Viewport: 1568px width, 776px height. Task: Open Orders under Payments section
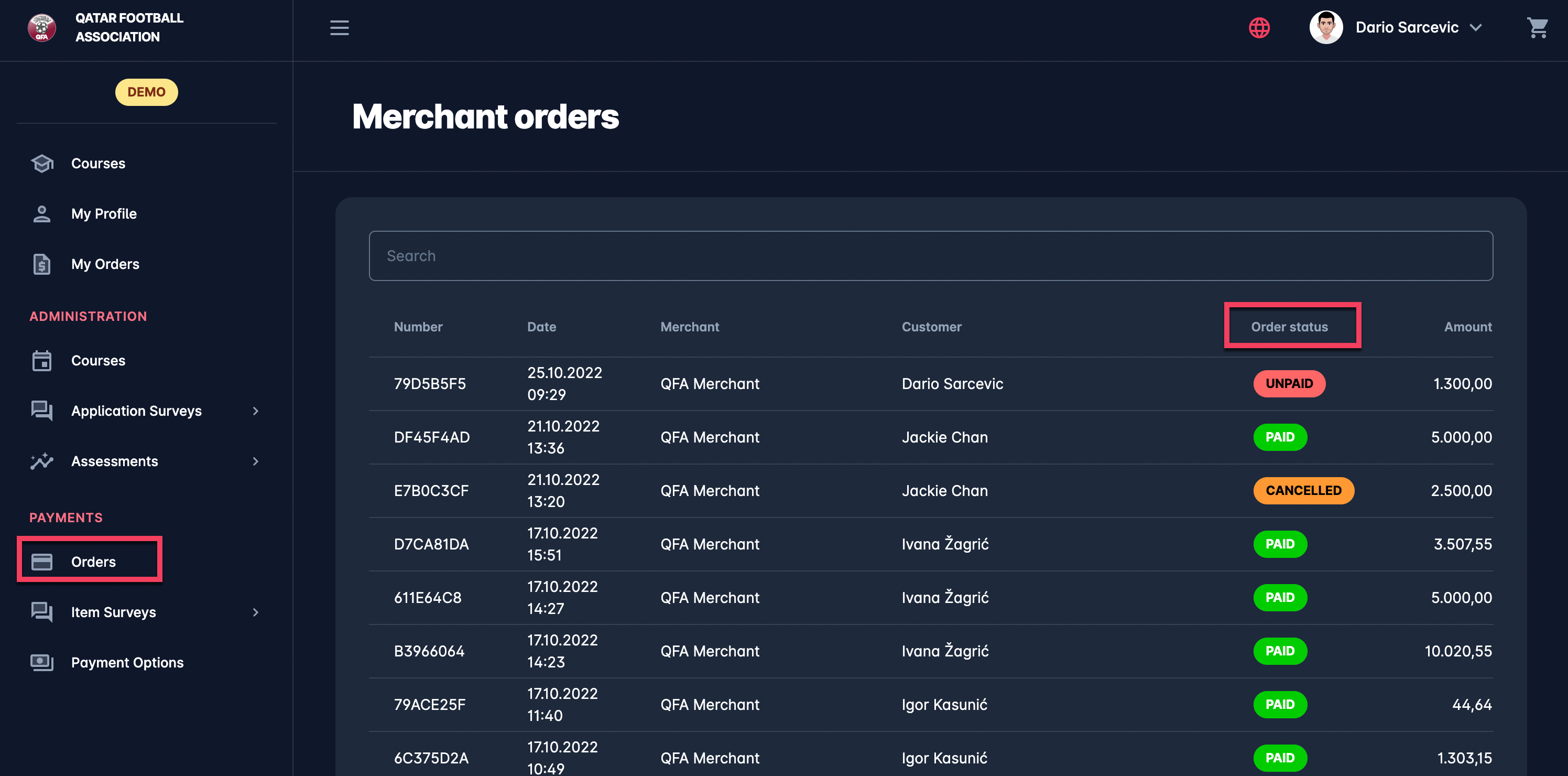coord(93,562)
